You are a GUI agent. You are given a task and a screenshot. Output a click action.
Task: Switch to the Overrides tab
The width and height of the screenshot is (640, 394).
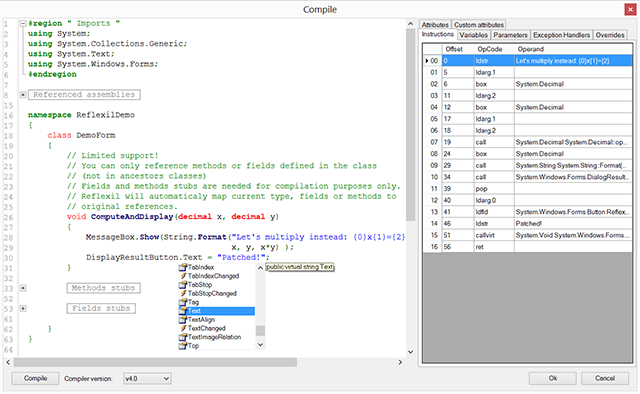pyautogui.click(x=610, y=35)
